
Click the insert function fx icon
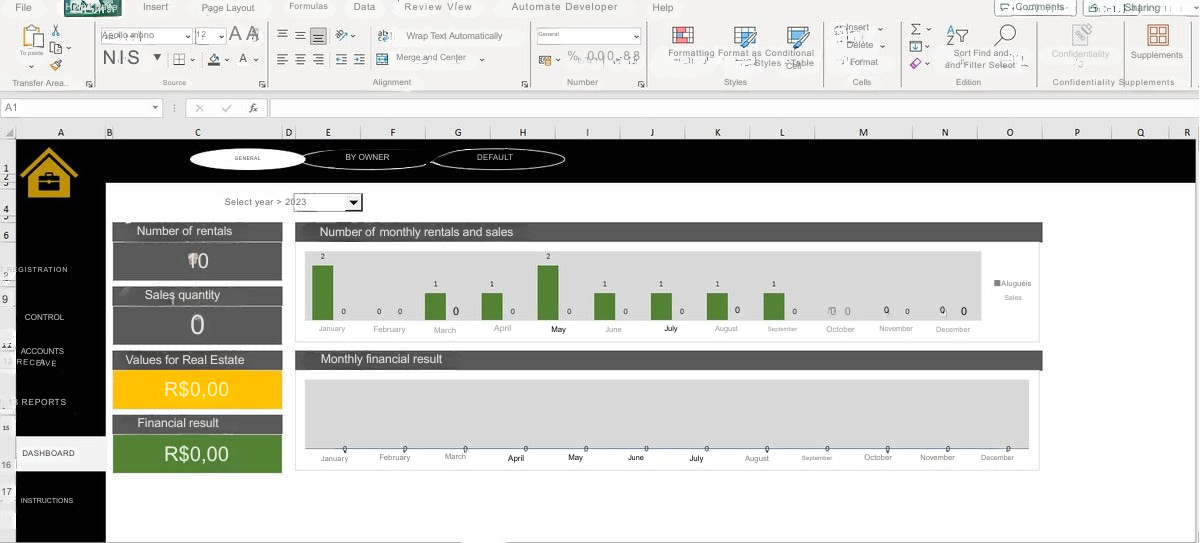pos(254,108)
